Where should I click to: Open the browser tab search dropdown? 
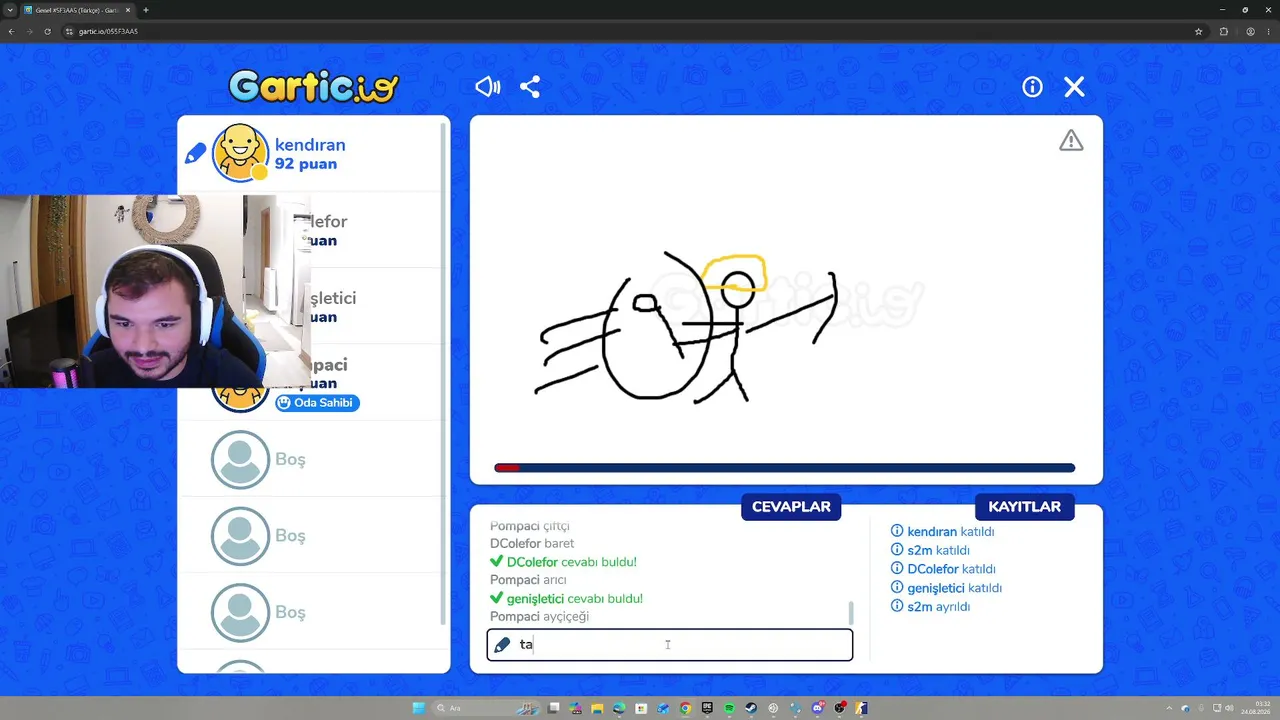pos(10,10)
